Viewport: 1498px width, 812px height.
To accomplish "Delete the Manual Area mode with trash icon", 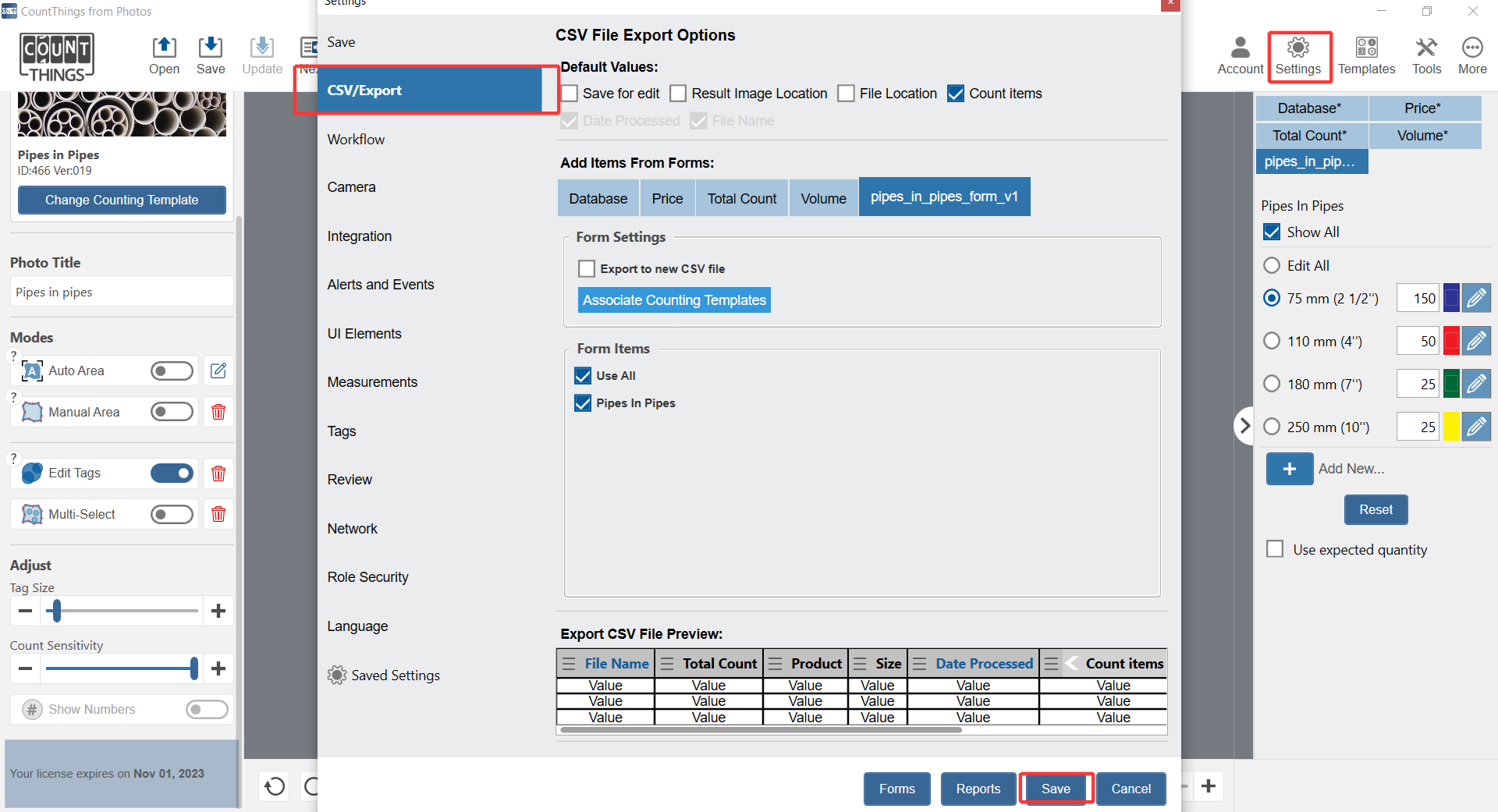I will click(x=218, y=412).
